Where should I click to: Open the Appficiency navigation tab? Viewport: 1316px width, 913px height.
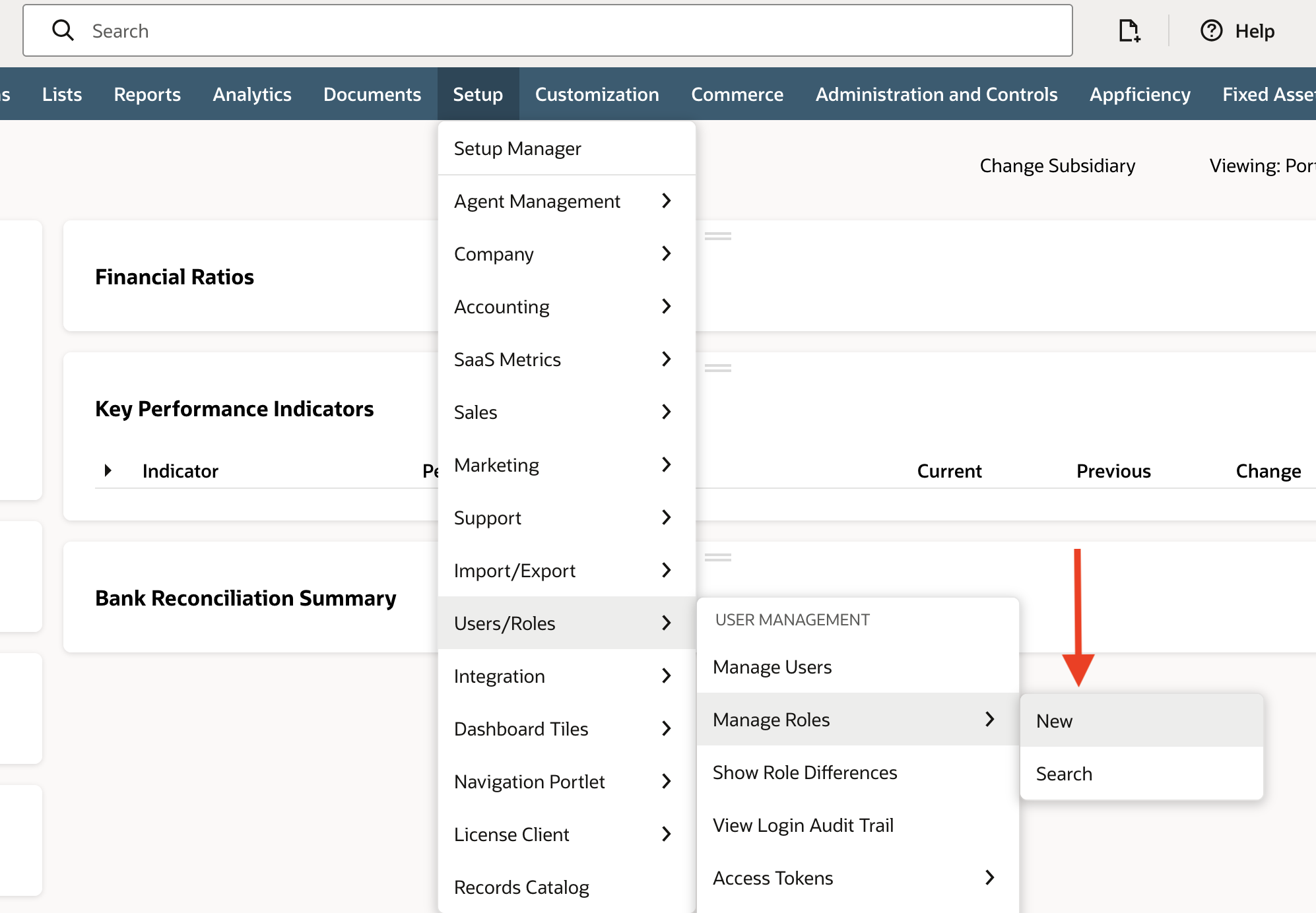tap(1140, 94)
